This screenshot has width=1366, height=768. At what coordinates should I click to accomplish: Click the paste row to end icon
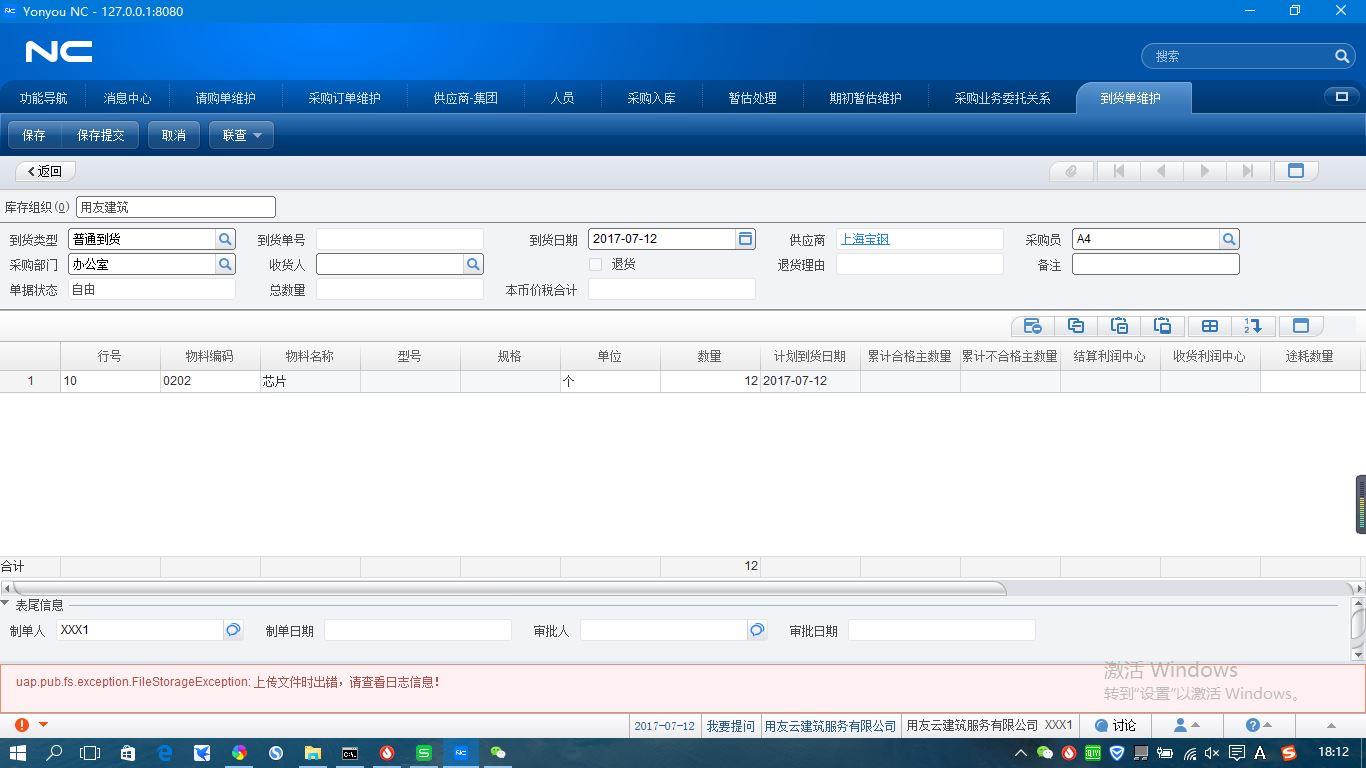tap(1162, 326)
